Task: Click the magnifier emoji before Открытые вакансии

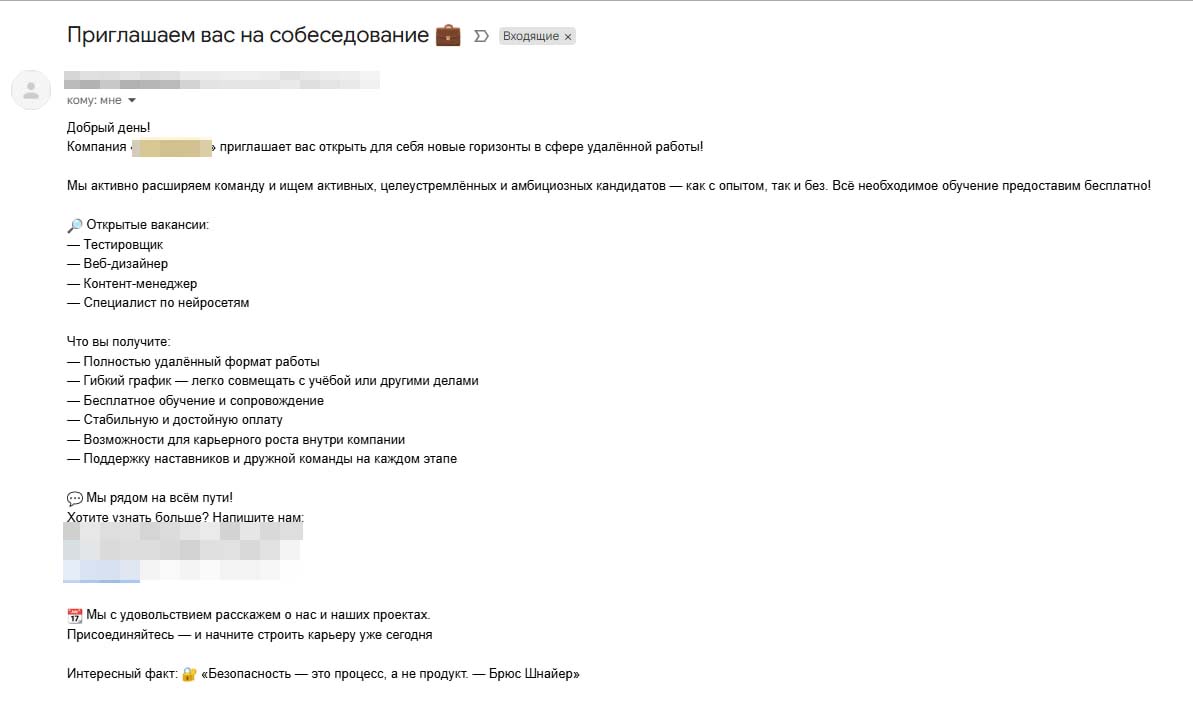Action: [75, 225]
